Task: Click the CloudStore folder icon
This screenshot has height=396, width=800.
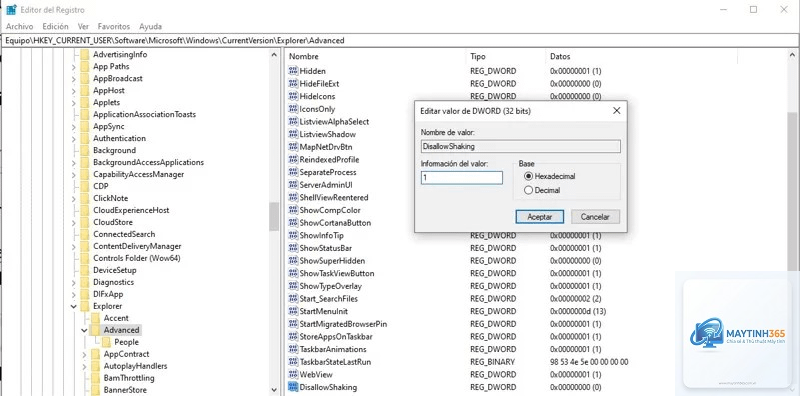Action: (x=85, y=222)
